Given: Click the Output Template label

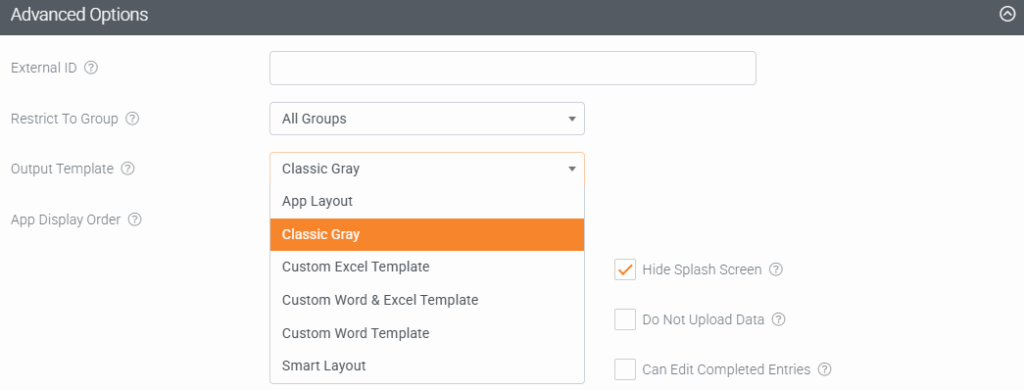Looking at the screenshot, I should 62,169.
